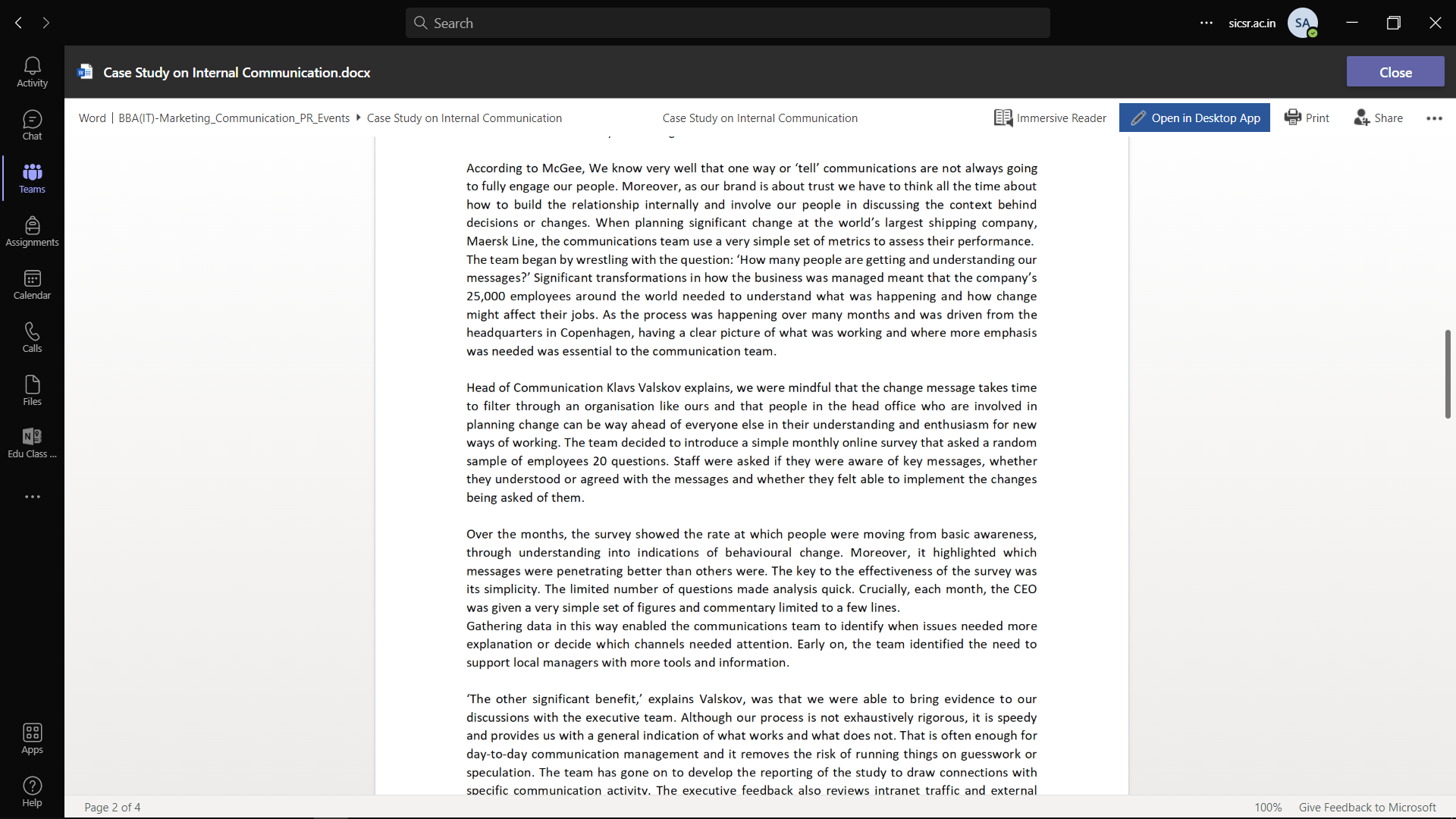
Task: Open the Help section
Action: click(x=32, y=791)
